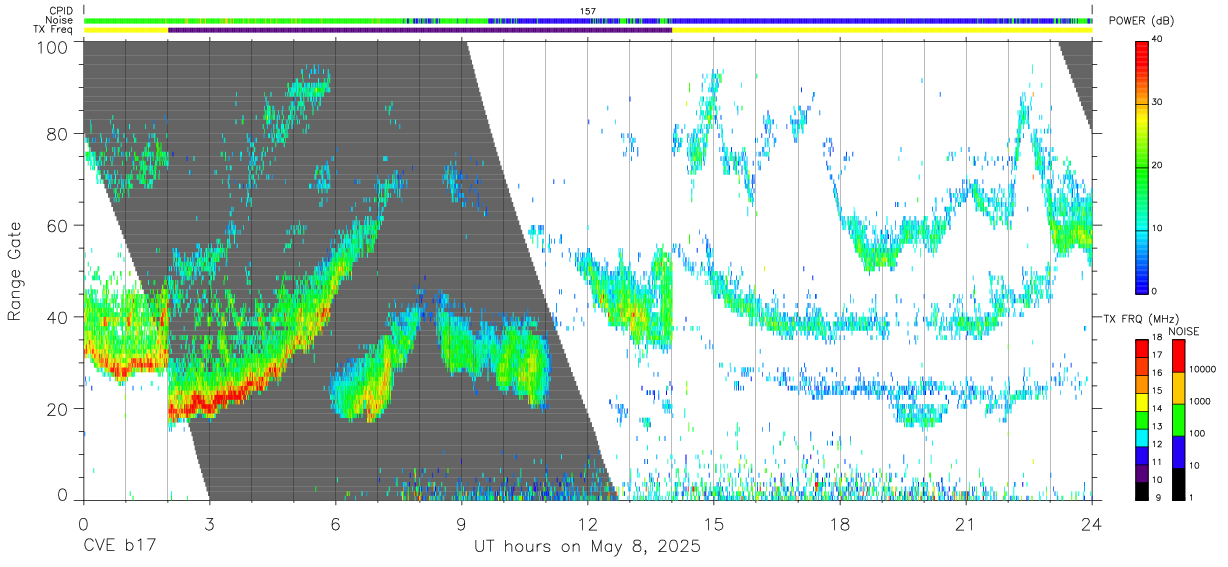Click the 21 tick on UT hours axis
1228x567 pixels.
(x=966, y=525)
